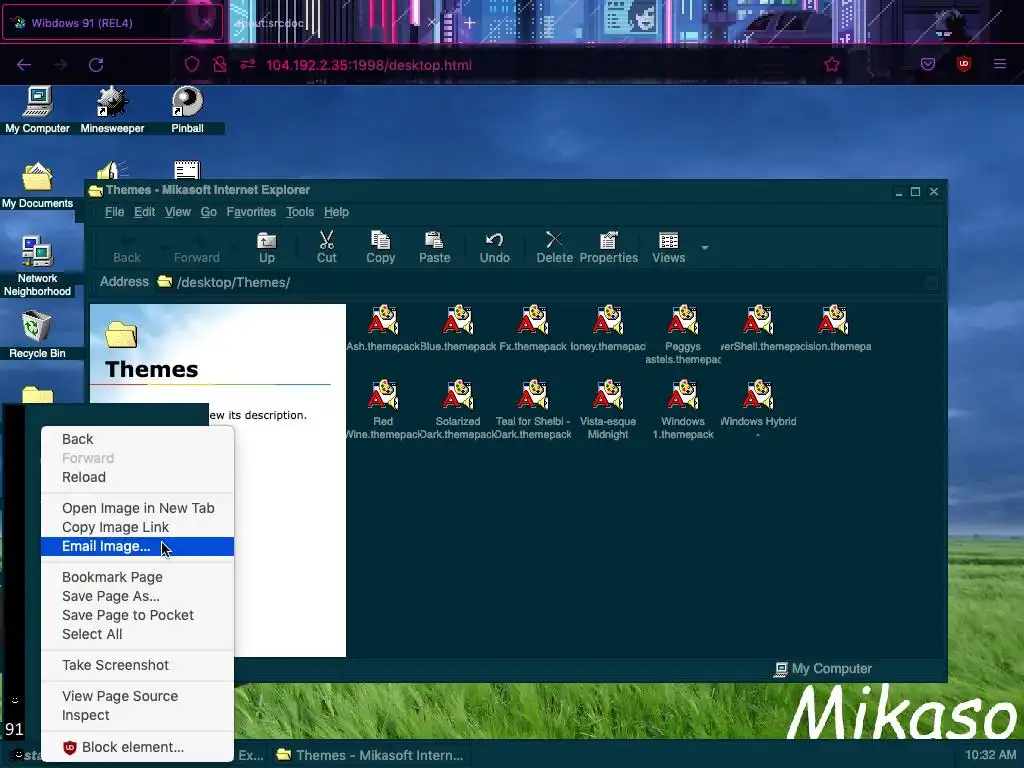This screenshot has height=768, width=1024.
Task: Open the Edit menu
Action: pyautogui.click(x=144, y=212)
